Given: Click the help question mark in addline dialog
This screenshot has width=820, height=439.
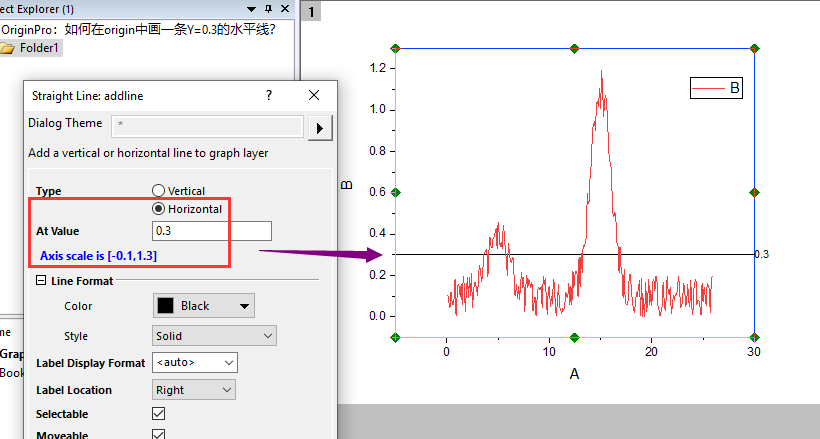Looking at the screenshot, I should [268, 95].
